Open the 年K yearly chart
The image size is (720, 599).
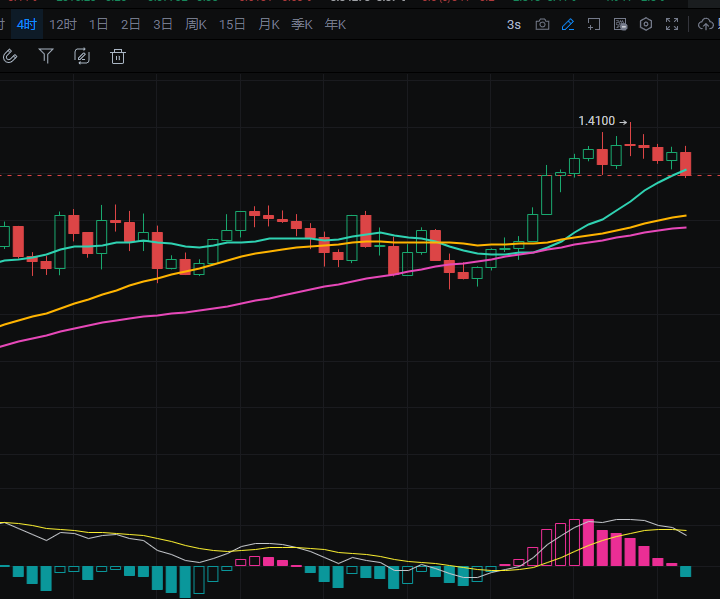tap(335, 24)
